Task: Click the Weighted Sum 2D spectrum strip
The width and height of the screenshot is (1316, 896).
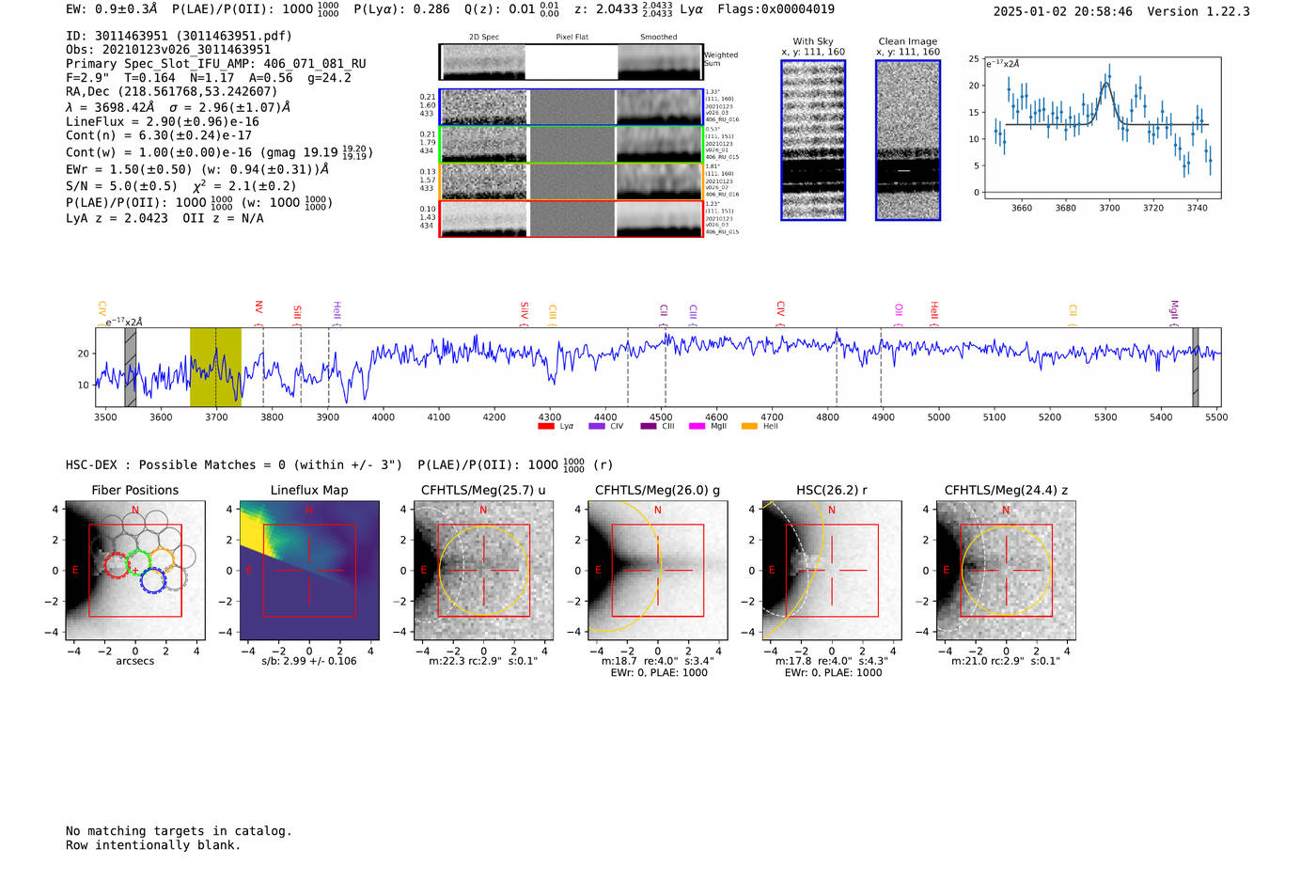Action: point(571,62)
